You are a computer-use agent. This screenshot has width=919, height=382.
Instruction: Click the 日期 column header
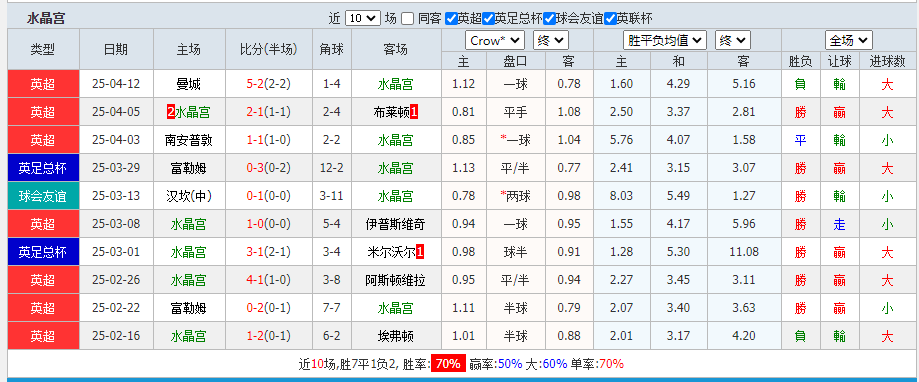(x=116, y=50)
